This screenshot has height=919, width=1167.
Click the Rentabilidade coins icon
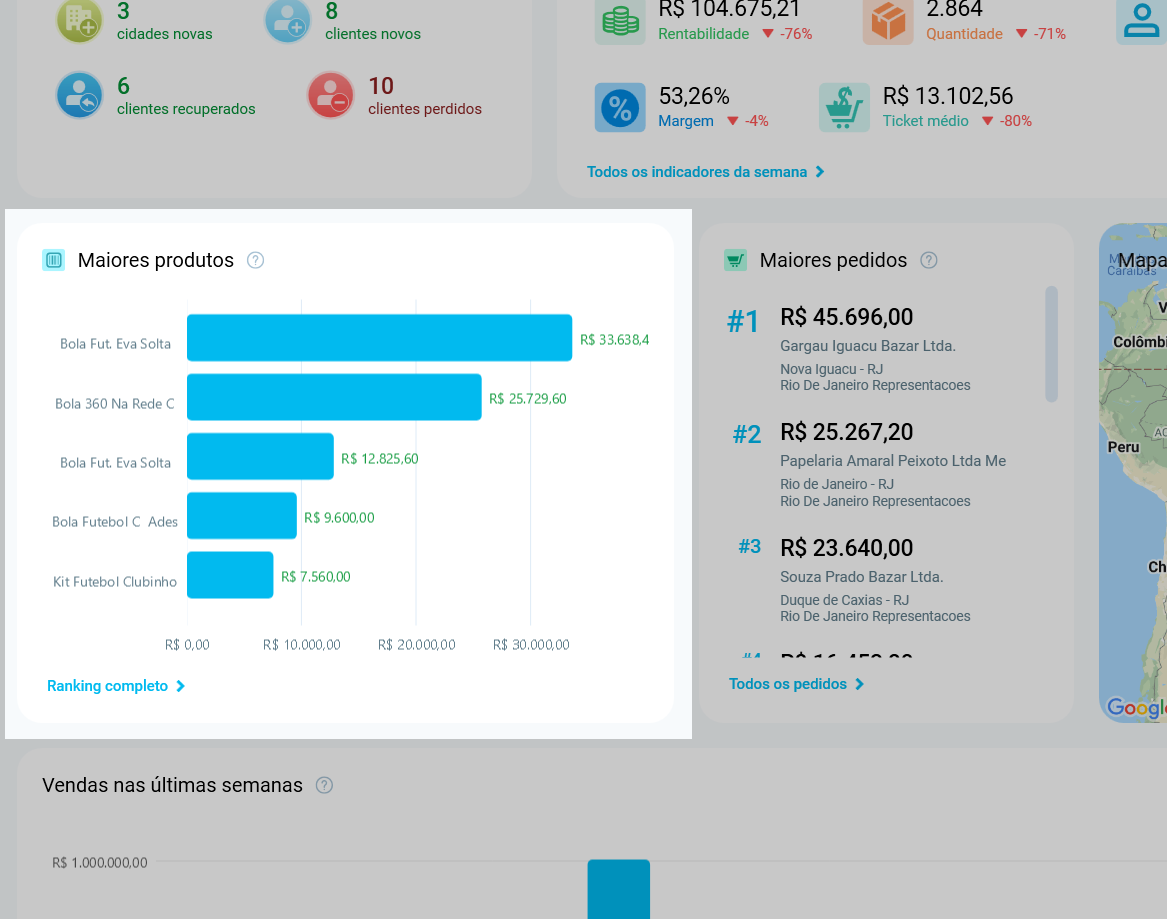tap(620, 21)
